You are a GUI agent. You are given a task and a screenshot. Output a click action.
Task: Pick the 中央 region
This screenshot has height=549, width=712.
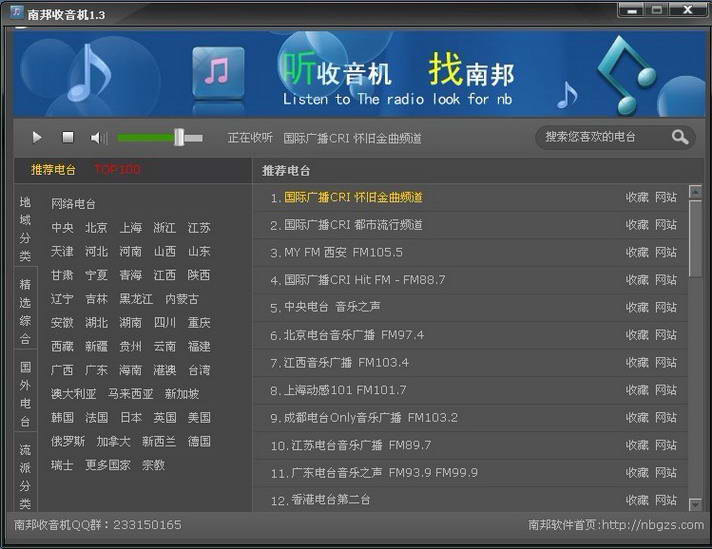pyautogui.click(x=62, y=228)
